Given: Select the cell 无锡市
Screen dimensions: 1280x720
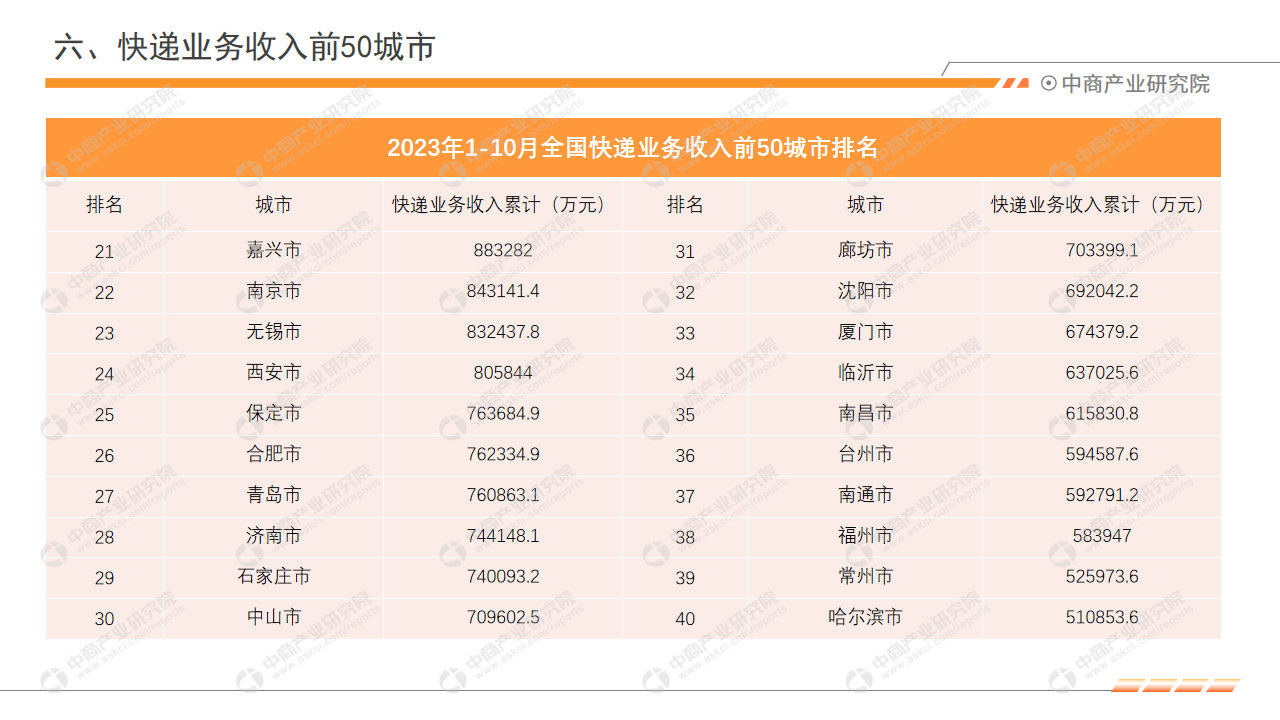Looking at the screenshot, I should coord(274,331).
